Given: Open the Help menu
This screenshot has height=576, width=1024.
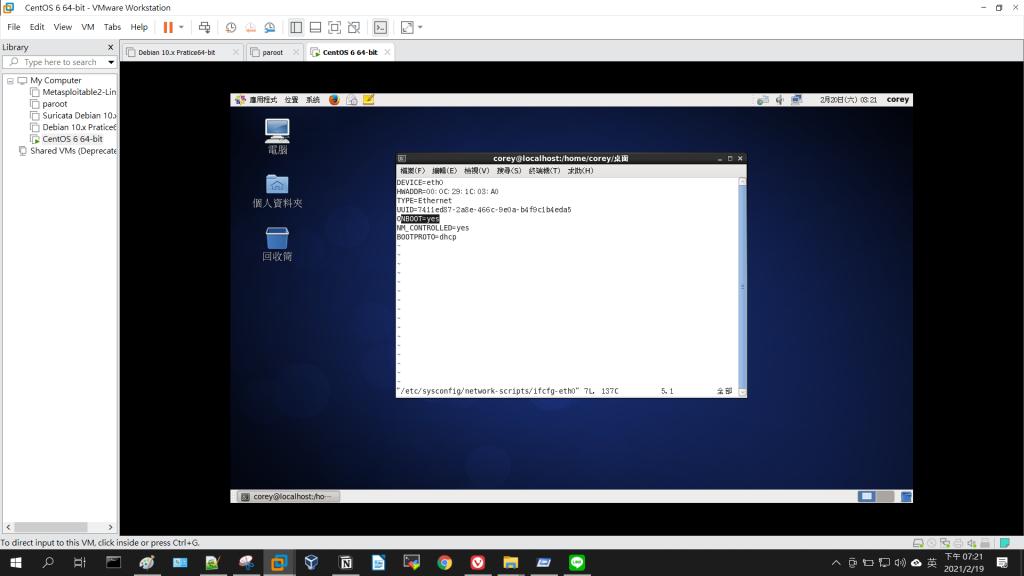Looking at the screenshot, I should (x=139, y=27).
